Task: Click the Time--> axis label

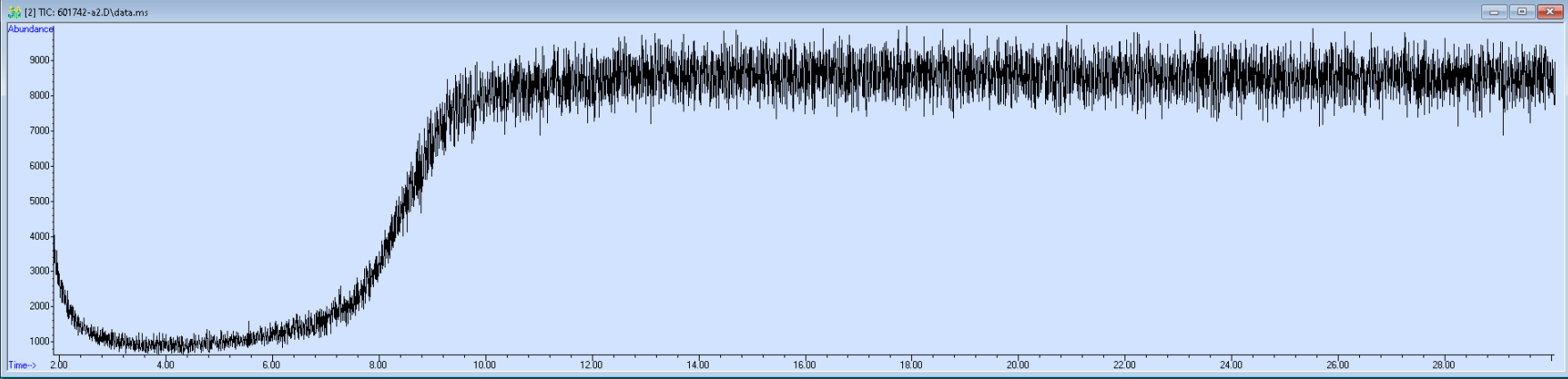Action: tap(22, 366)
